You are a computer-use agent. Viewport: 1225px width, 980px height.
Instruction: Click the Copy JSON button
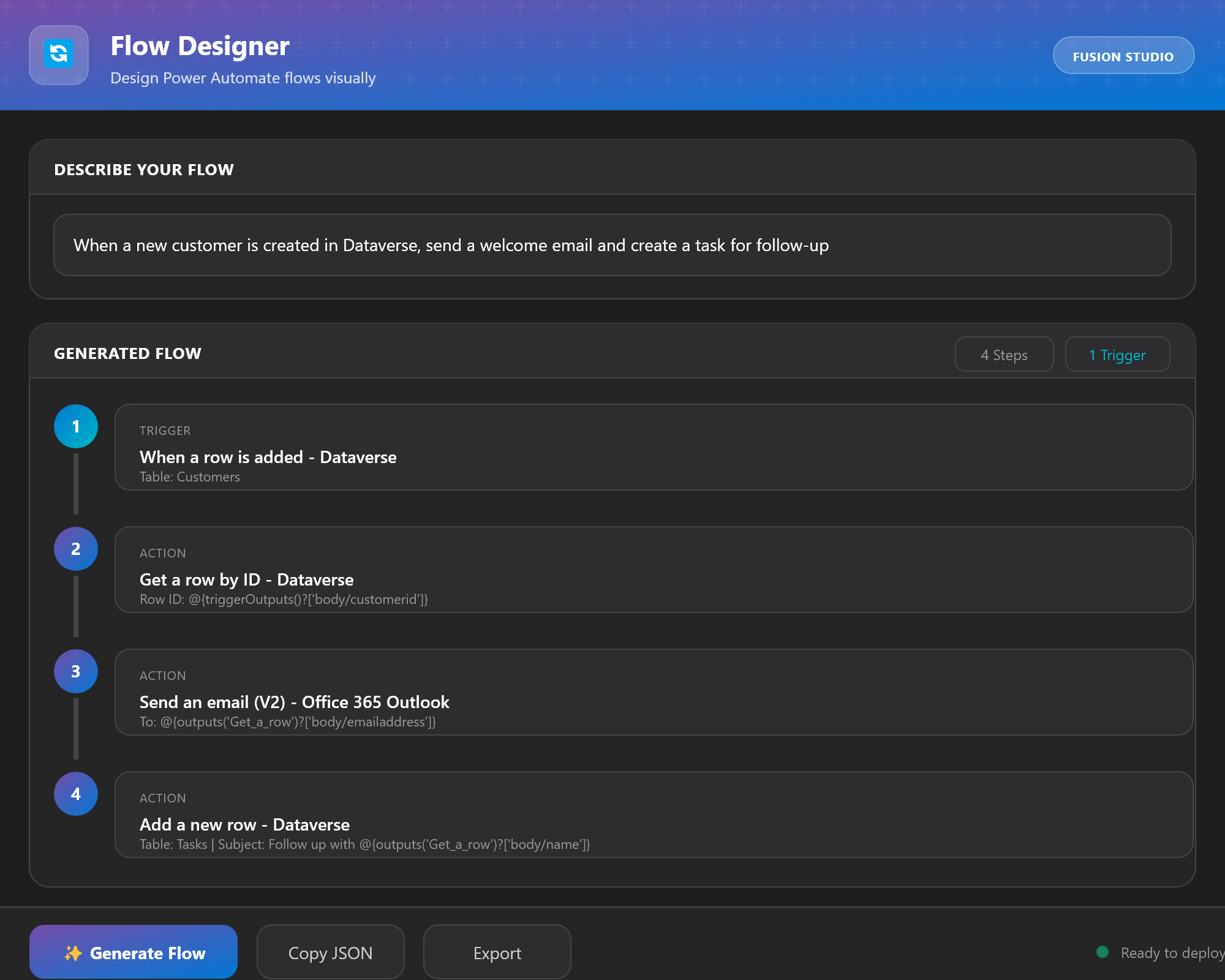point(330,952)
